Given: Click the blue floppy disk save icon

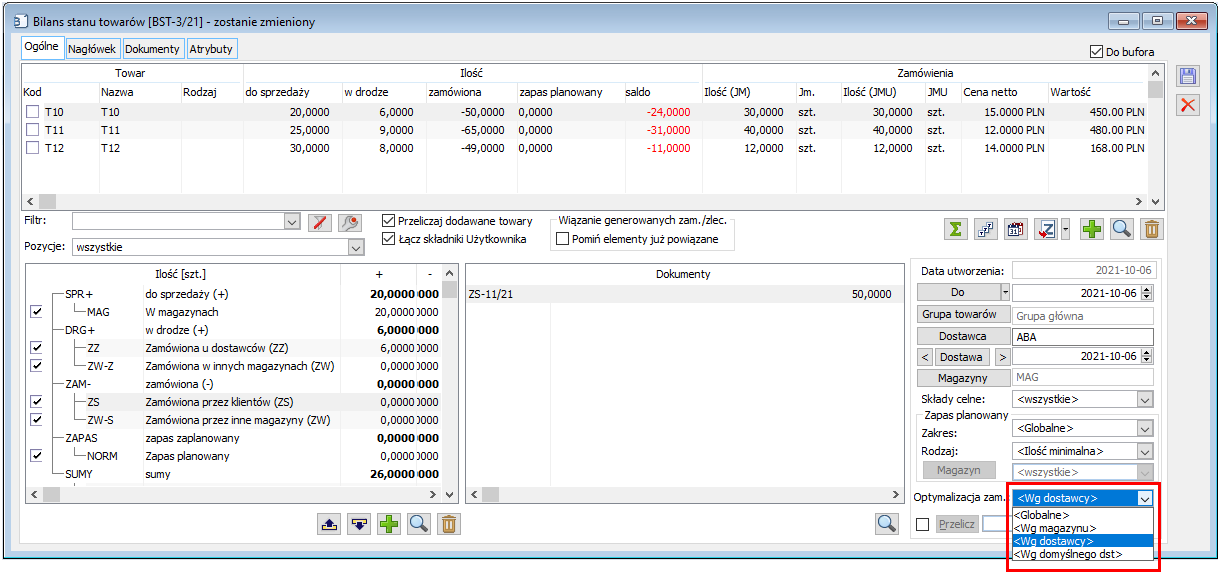Looking at the screenshot, I should 1188,78.
